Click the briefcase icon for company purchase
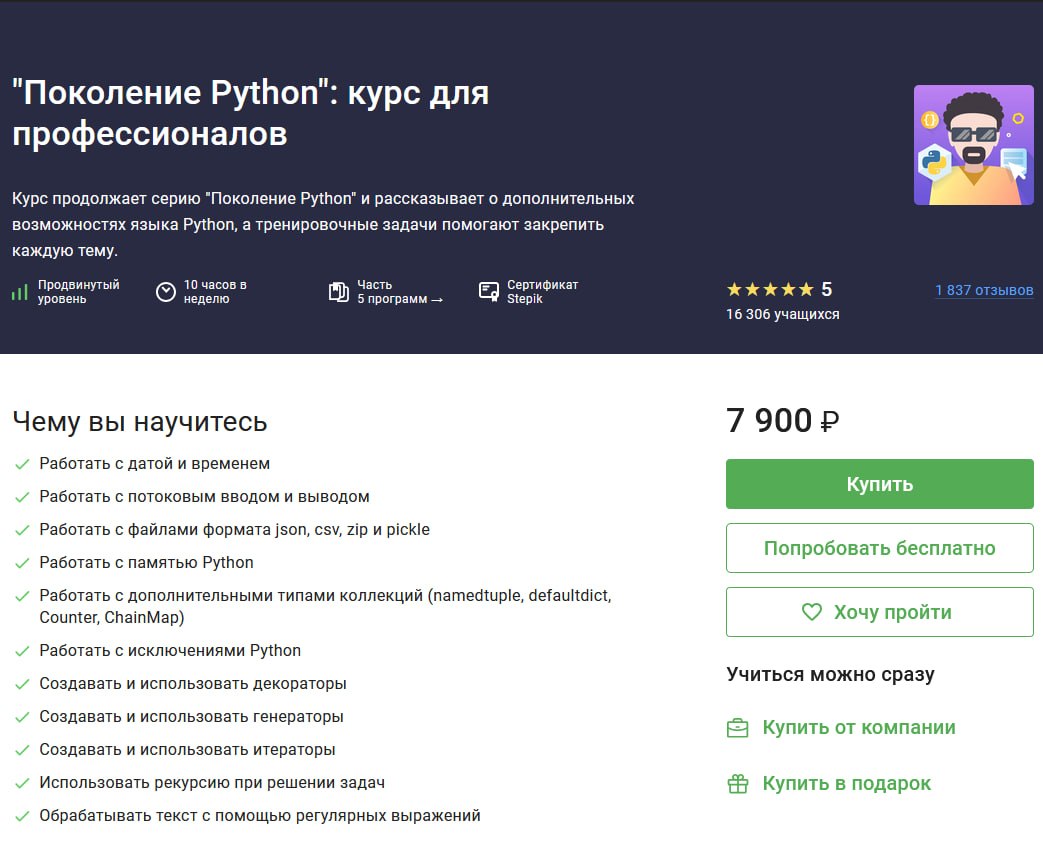The width and height of the screenshot is (1043, 843). [x=737, y=729]
